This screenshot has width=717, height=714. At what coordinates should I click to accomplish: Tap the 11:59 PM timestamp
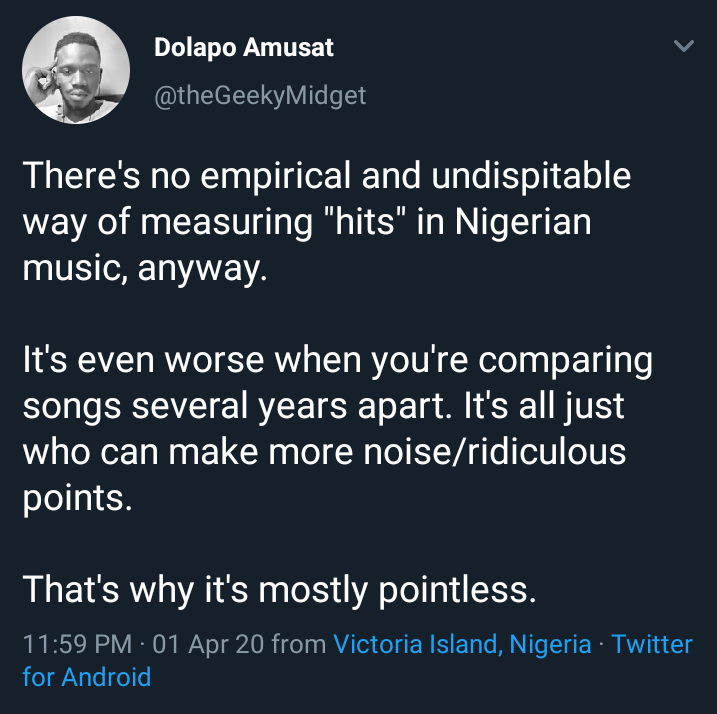(77, 644)
